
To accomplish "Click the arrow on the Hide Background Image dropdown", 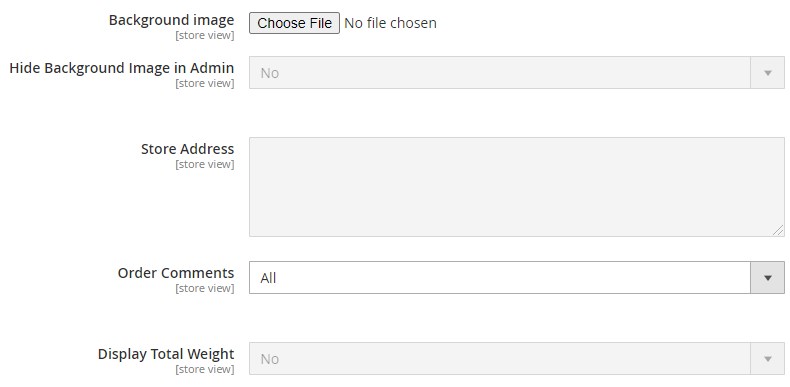I will pyautogui.click(x=768, y=73).
